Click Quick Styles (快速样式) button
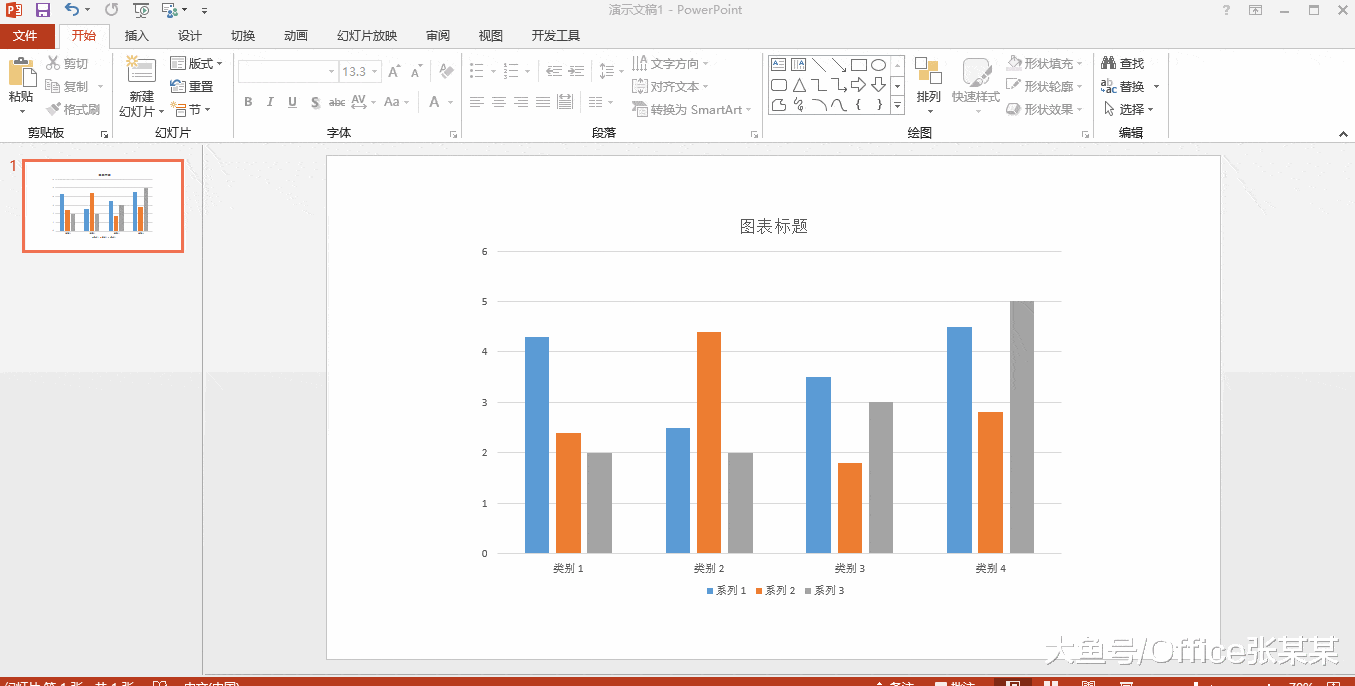1355x686 pixels. [976, 85]
